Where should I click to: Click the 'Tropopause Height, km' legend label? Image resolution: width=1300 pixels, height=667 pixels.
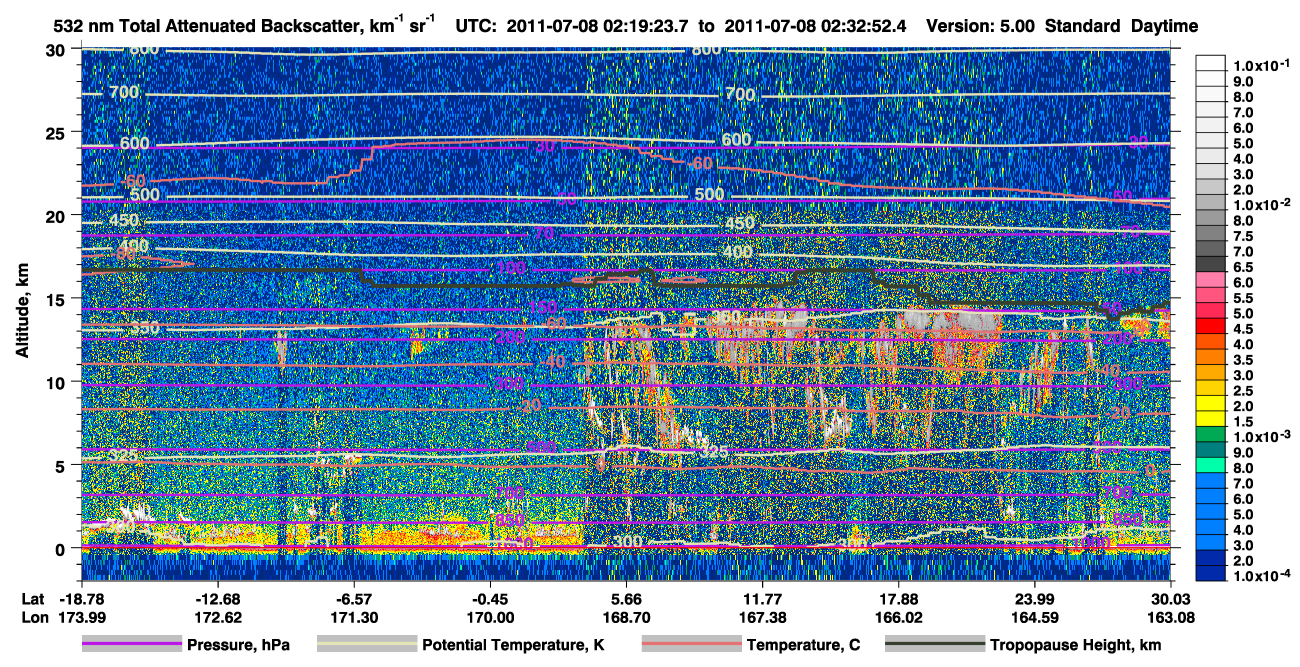(x=1074, y=645)
